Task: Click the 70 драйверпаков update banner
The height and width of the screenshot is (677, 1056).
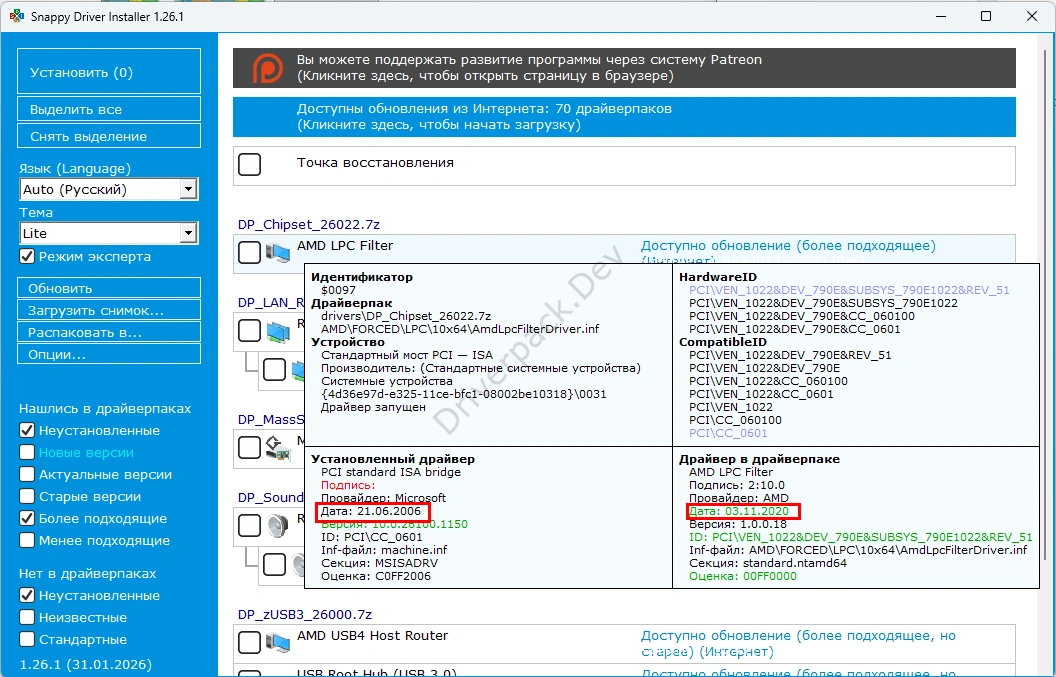Action: 624,117
